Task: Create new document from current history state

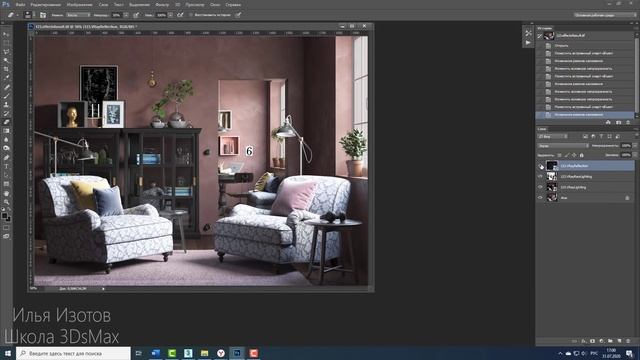Action: pos(608,122)
